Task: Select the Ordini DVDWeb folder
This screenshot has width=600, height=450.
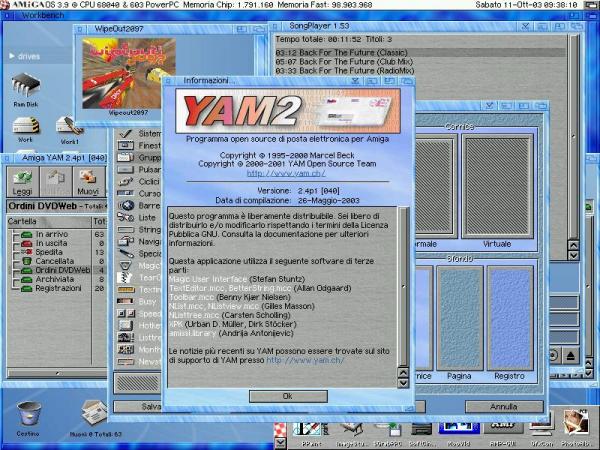Action: [x=57, y=270]
